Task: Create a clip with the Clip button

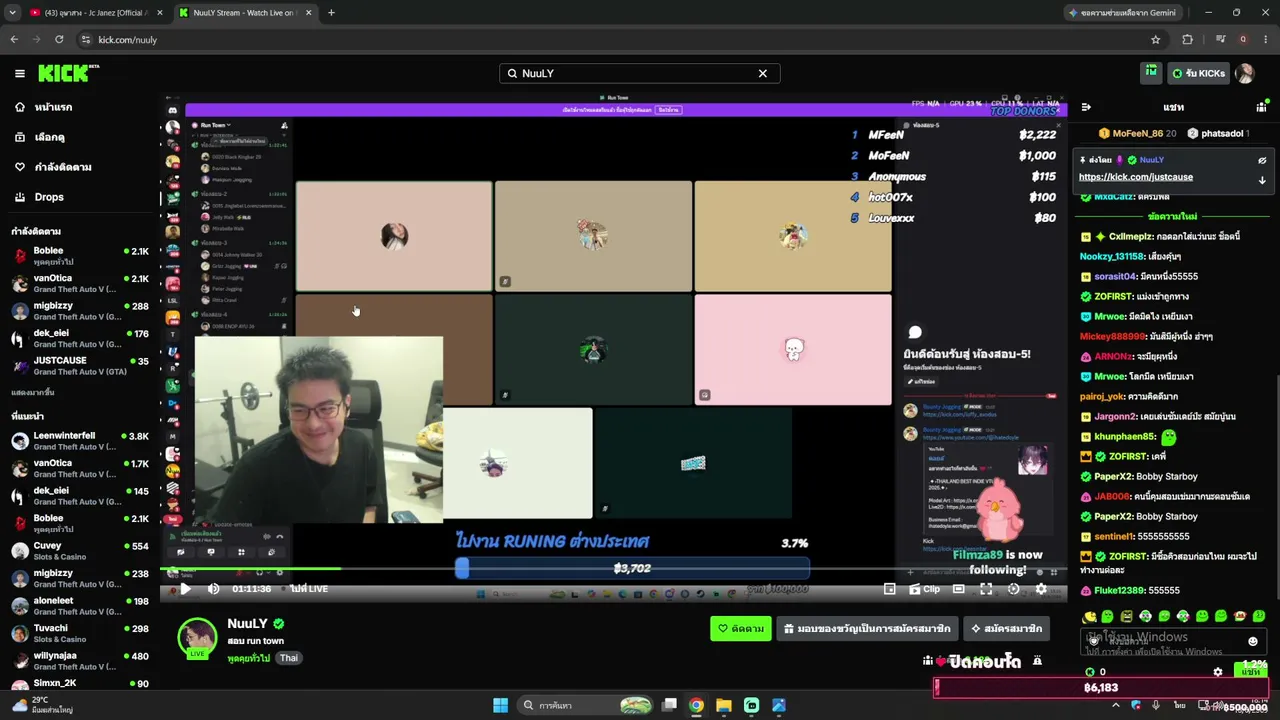Action: click(925, 589)
